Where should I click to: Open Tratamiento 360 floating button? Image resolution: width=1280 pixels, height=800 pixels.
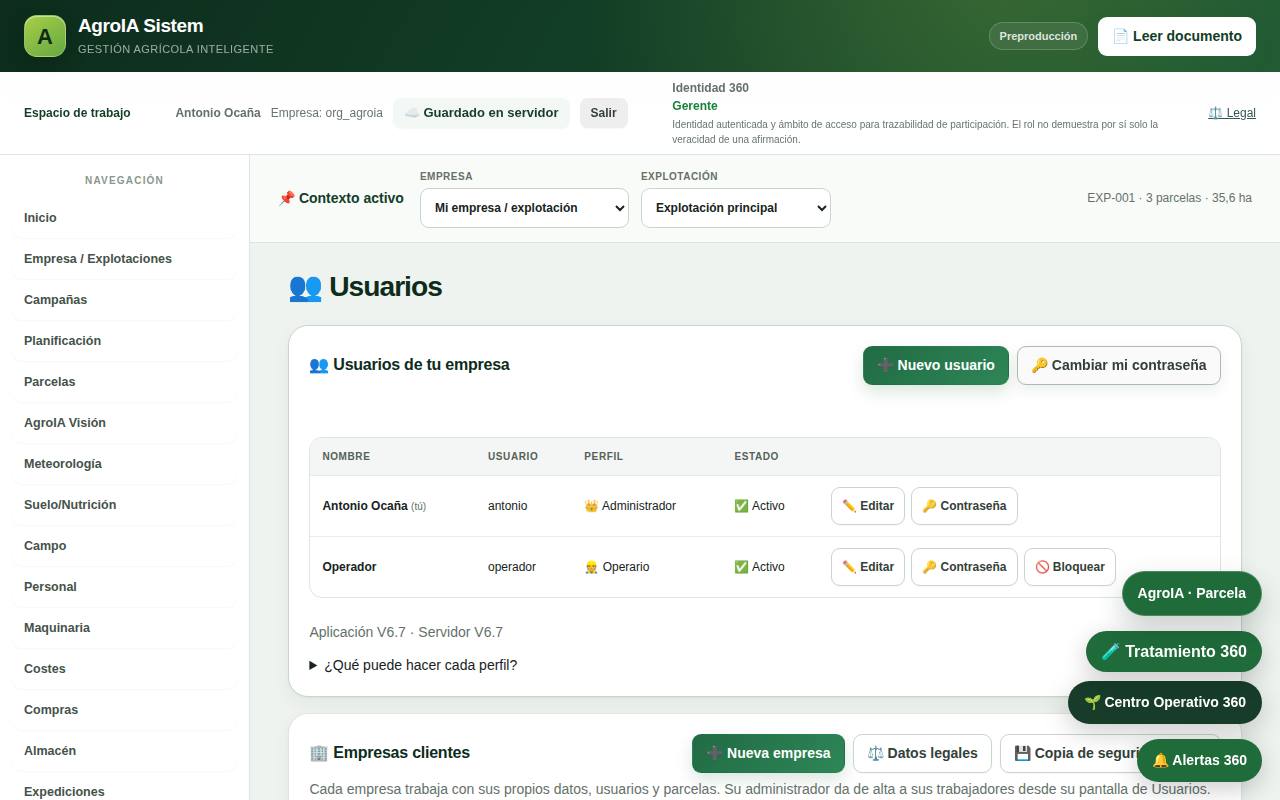1174,651
